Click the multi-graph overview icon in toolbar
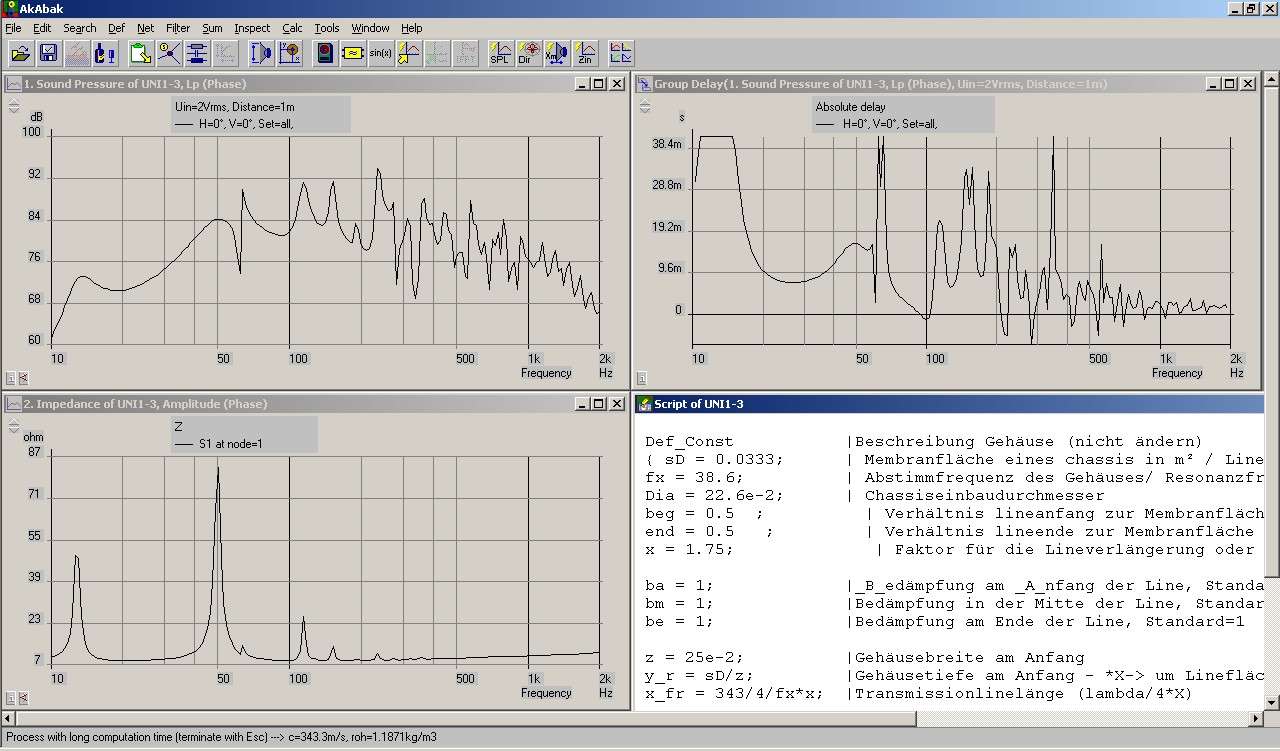This screenshot has width=1280, height=751. pyautogui.click(x=620, y=54)
